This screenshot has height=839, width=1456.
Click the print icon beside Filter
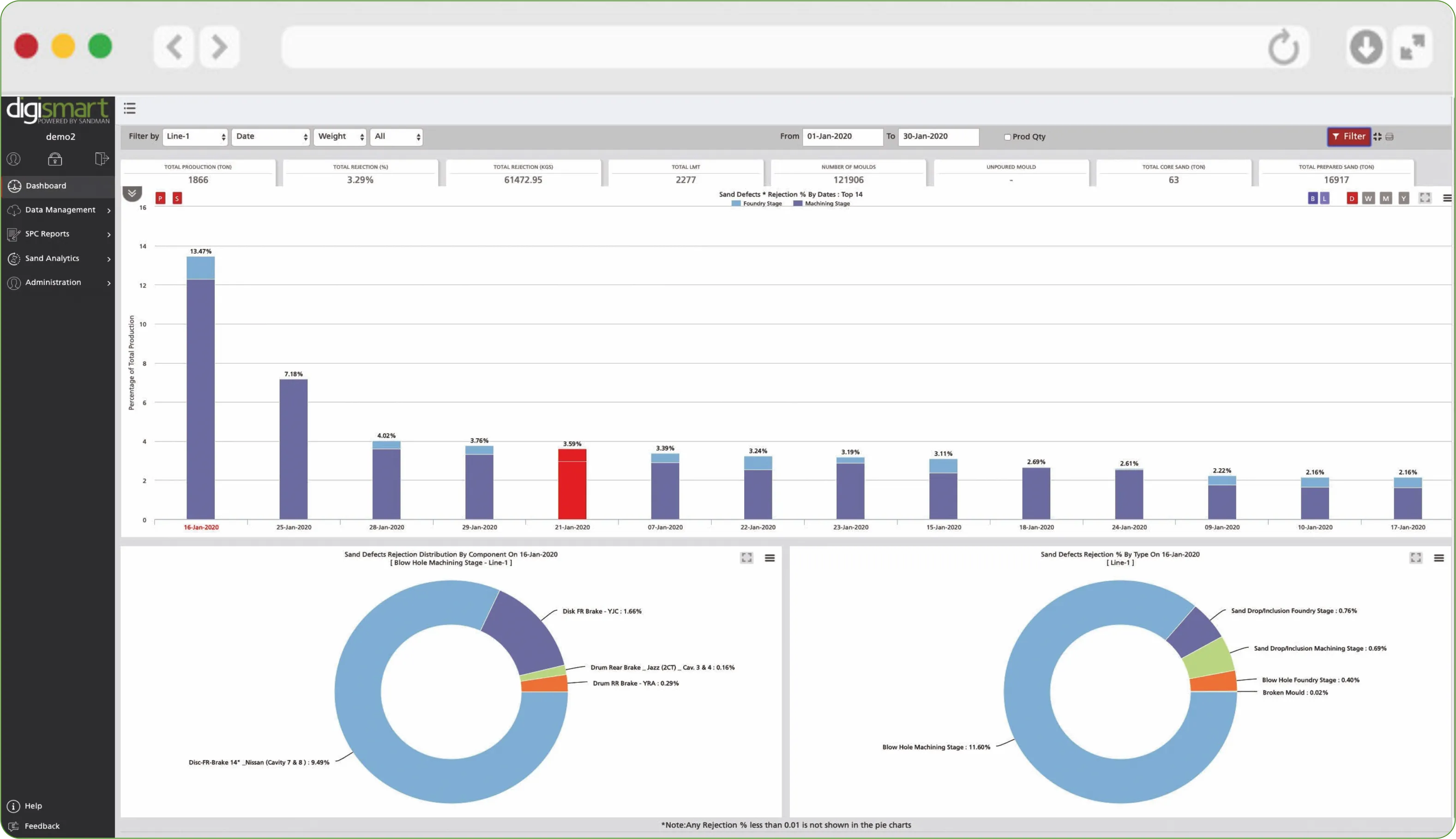1389,137
